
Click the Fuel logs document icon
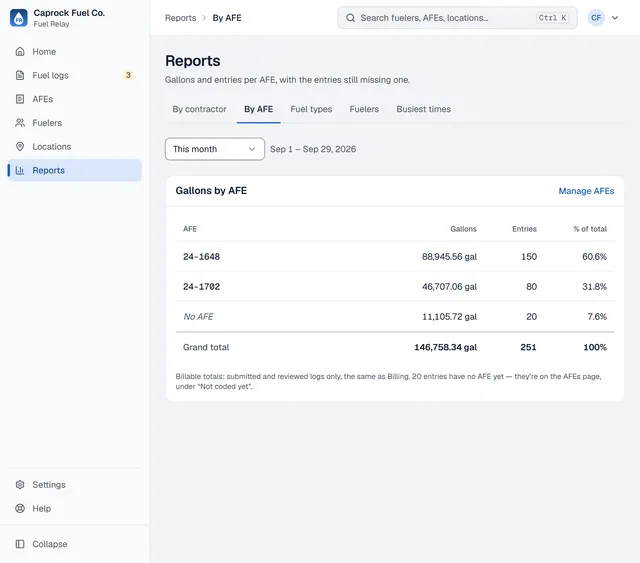pos(20,75)
